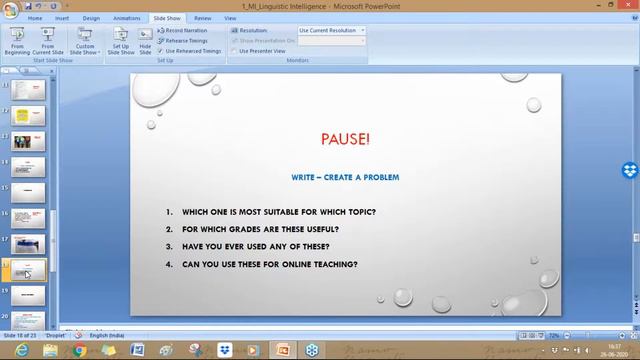Select slide 19 thumbnail

click(28, 296)
